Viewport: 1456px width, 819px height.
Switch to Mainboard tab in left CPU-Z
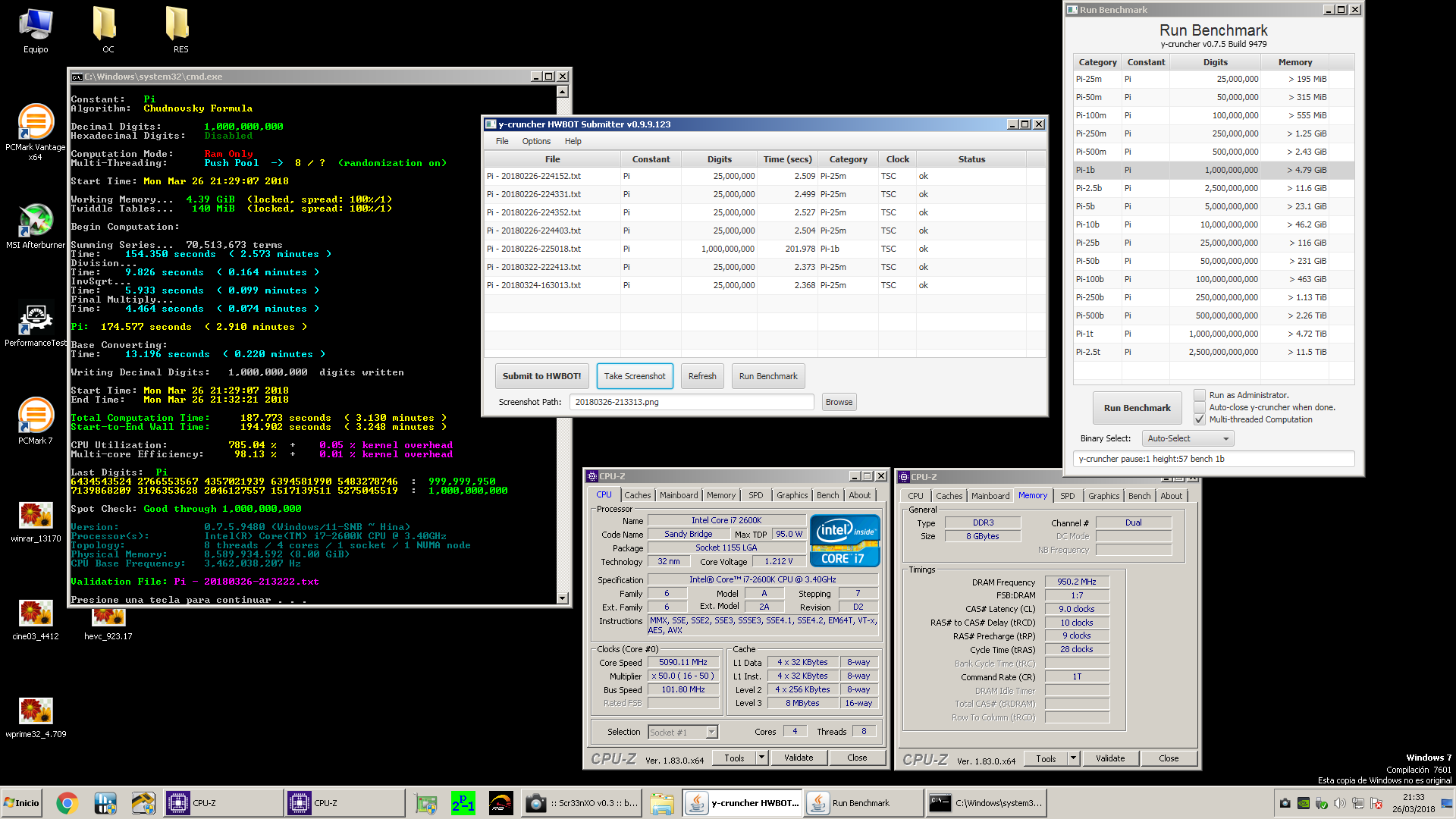tap(679, 495)
